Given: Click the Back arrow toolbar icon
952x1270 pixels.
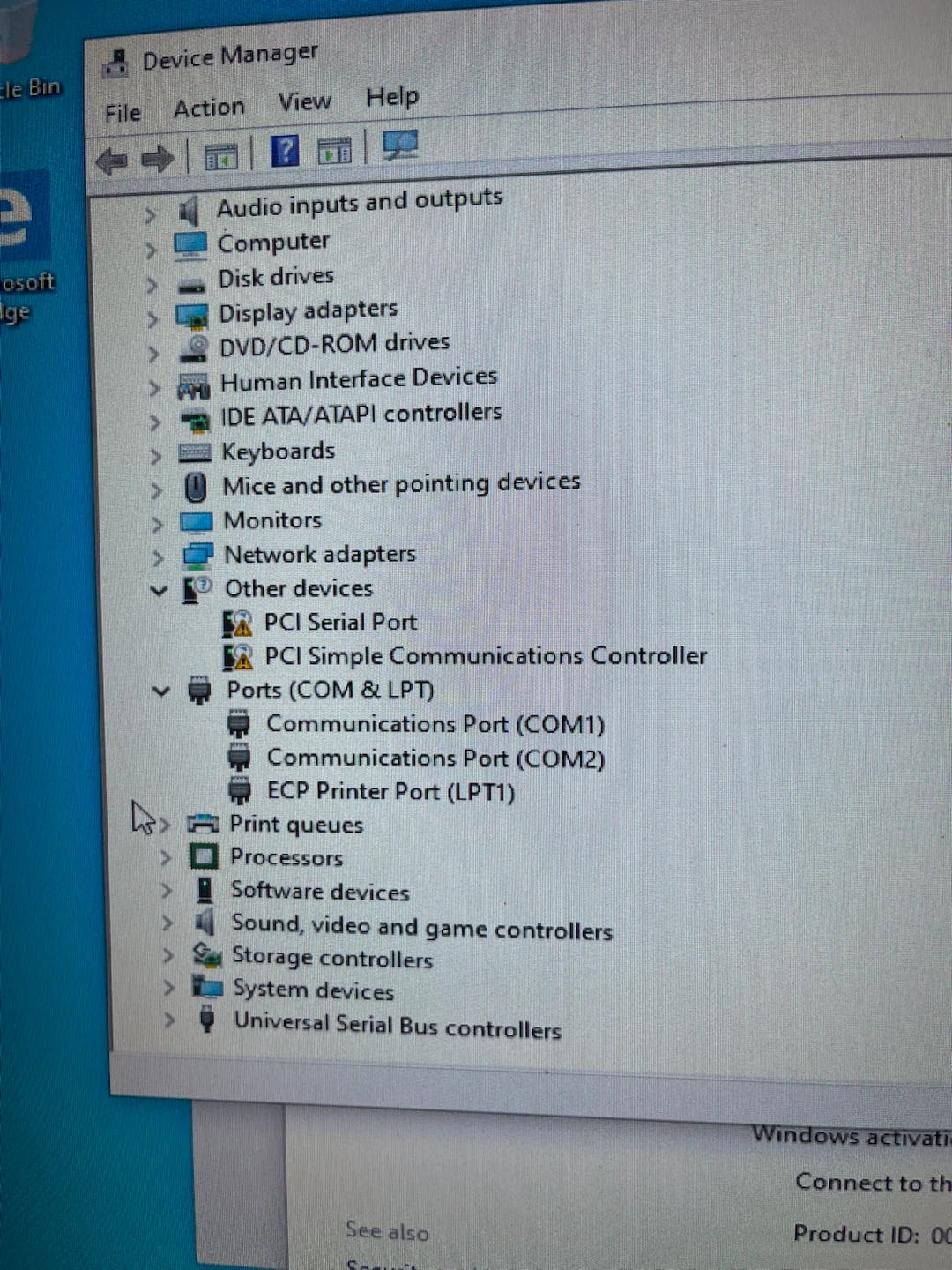Looking at the screenshot, I should click(112, 161).
